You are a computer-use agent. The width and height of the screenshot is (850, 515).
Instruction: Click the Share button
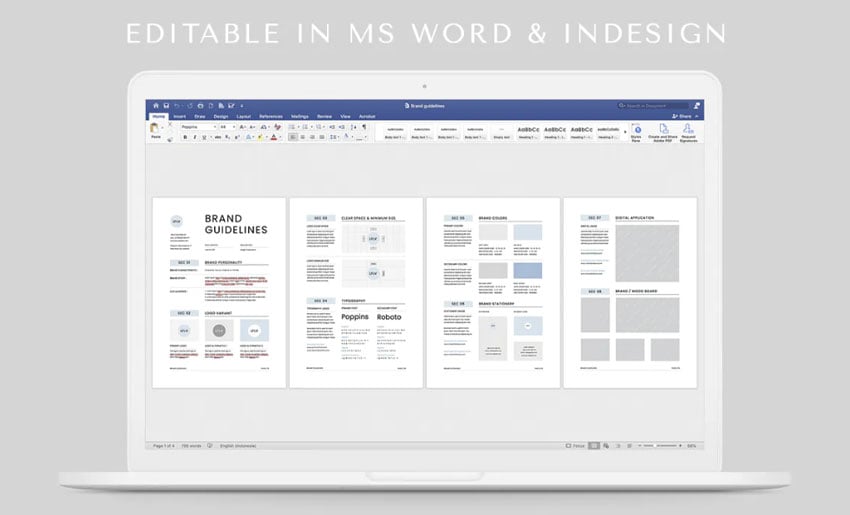click(x=682, y=116)
